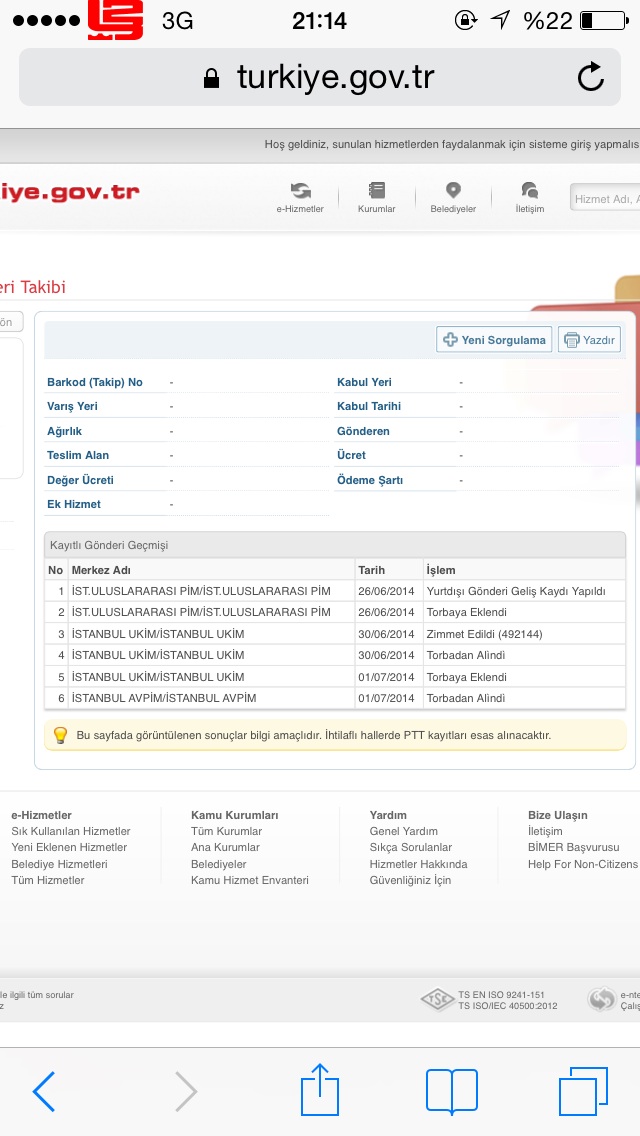Screen dimensions: 640x1136
Task: Open Help For Non-Citizens link
Action: coord(583,864)
